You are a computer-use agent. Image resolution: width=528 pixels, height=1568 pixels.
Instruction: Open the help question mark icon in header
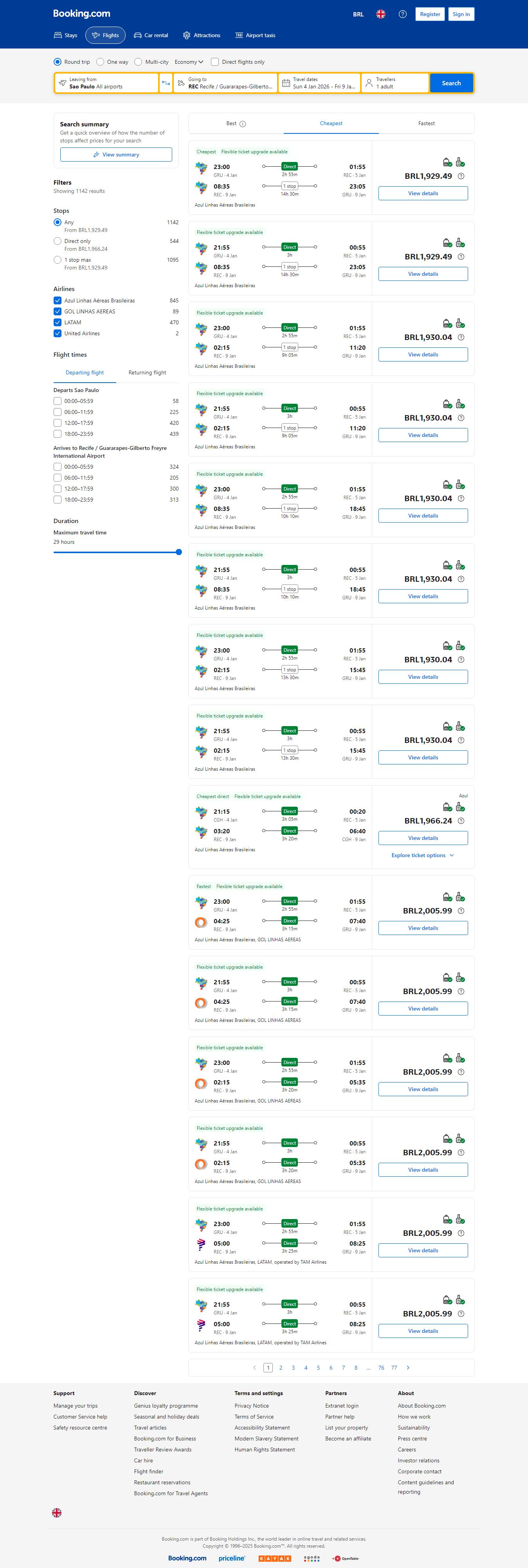402,14
